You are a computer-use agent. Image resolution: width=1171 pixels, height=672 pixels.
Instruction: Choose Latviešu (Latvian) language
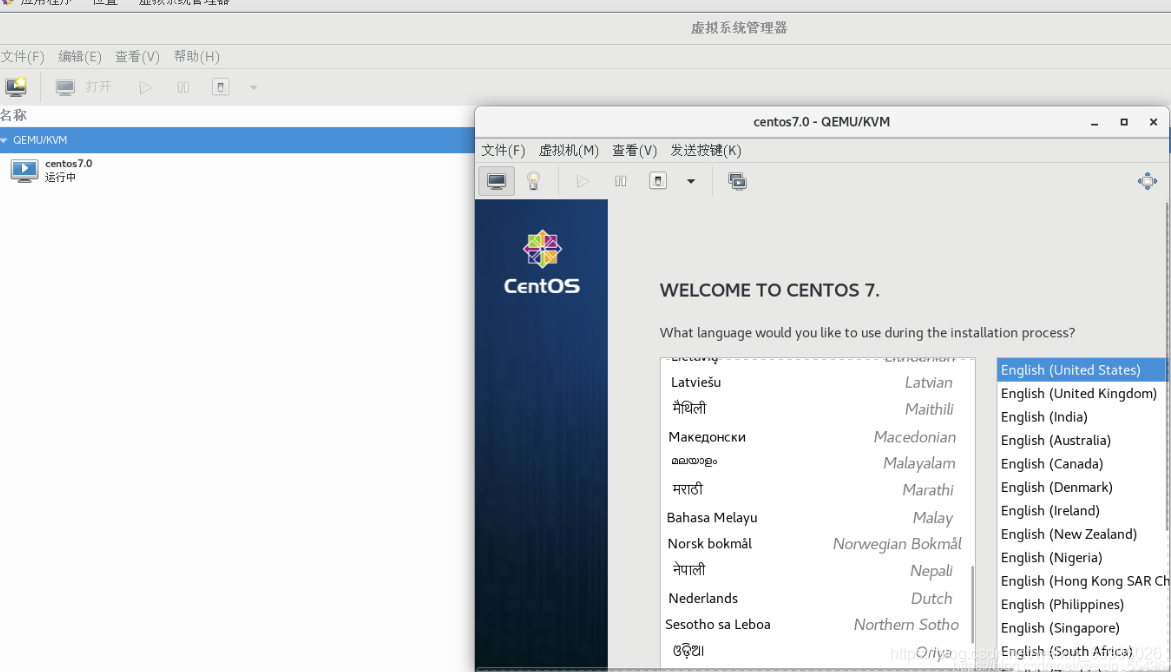tap(815, 382)
